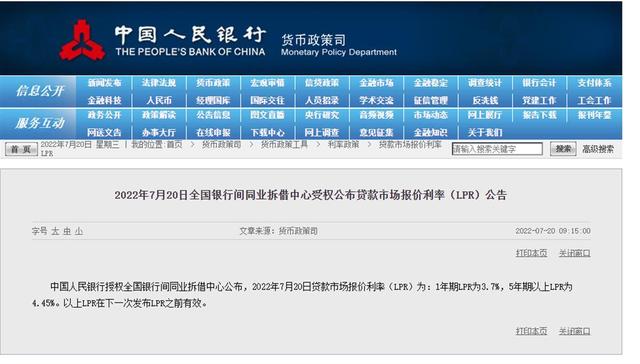Select the 反洗钱 menu item

coord(485,100)
